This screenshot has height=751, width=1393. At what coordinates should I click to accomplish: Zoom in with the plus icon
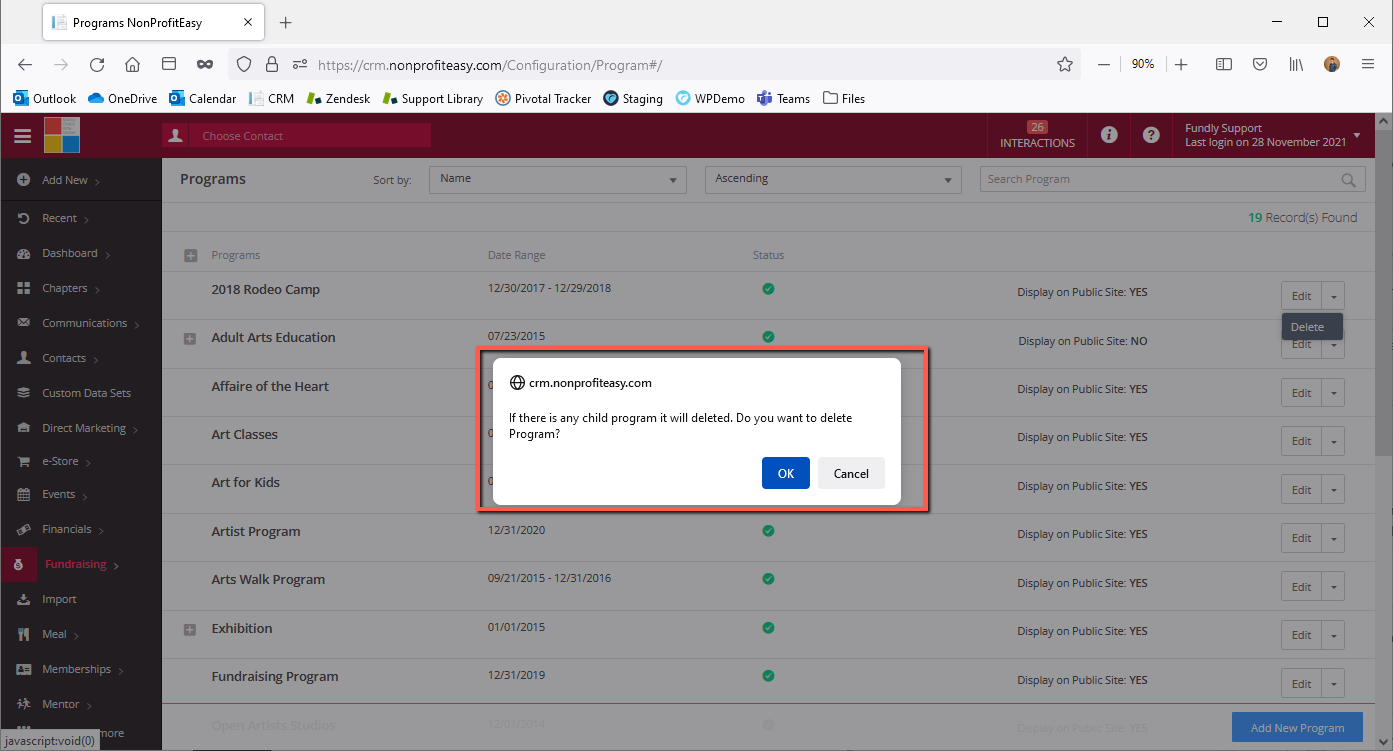pyautogui.click(x=1181, y=64)
